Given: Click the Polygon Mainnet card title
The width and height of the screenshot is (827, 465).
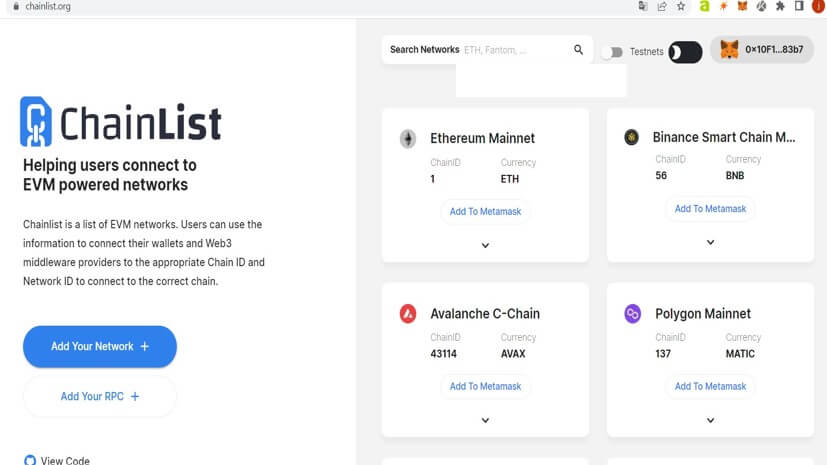Looking at the screenshot, I should tap(703, 314).
